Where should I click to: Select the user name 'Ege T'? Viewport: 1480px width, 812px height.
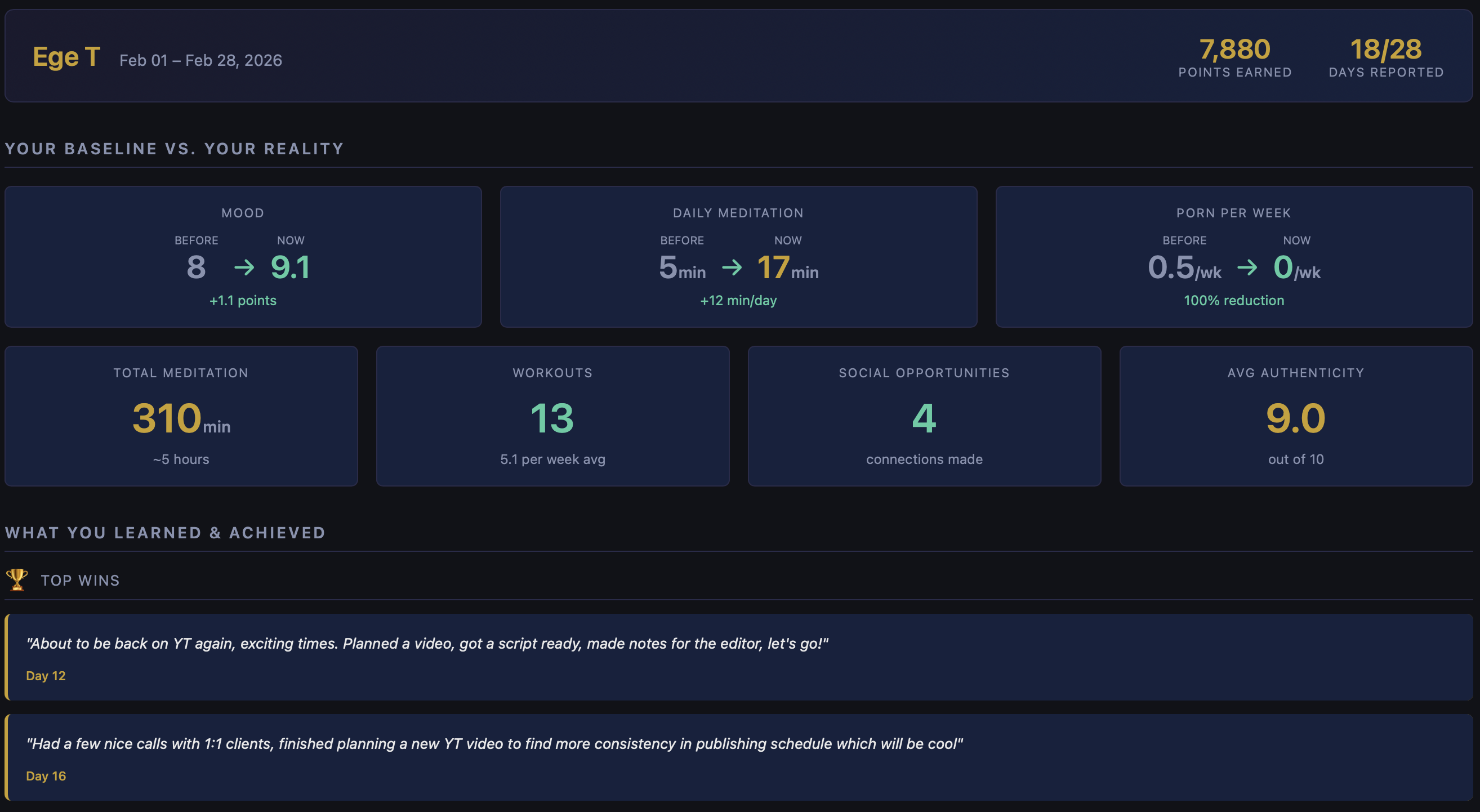coord(66,57)
